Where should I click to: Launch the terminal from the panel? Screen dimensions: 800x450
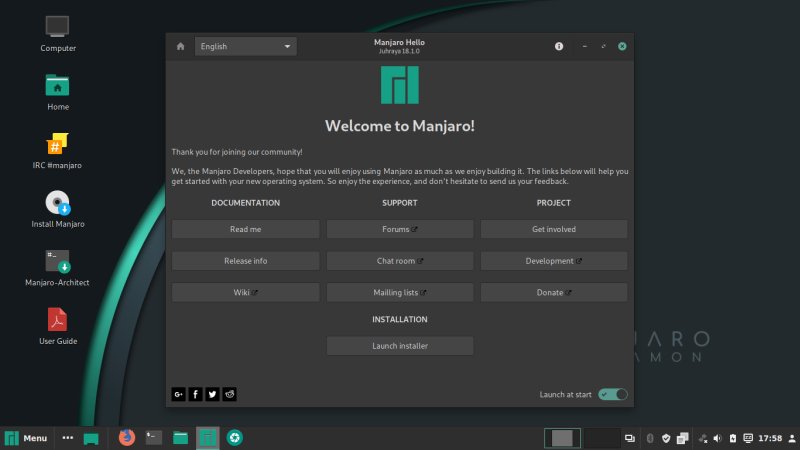[x=154, y=438]
